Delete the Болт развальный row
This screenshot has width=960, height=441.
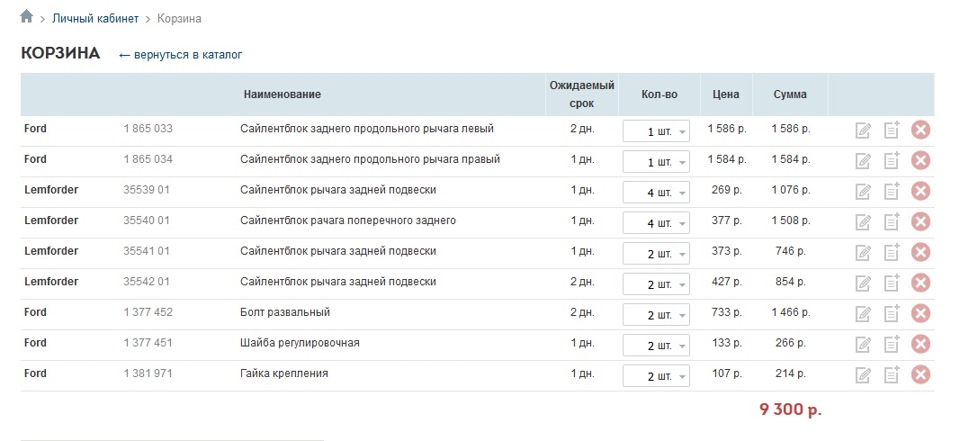(921, 314)
